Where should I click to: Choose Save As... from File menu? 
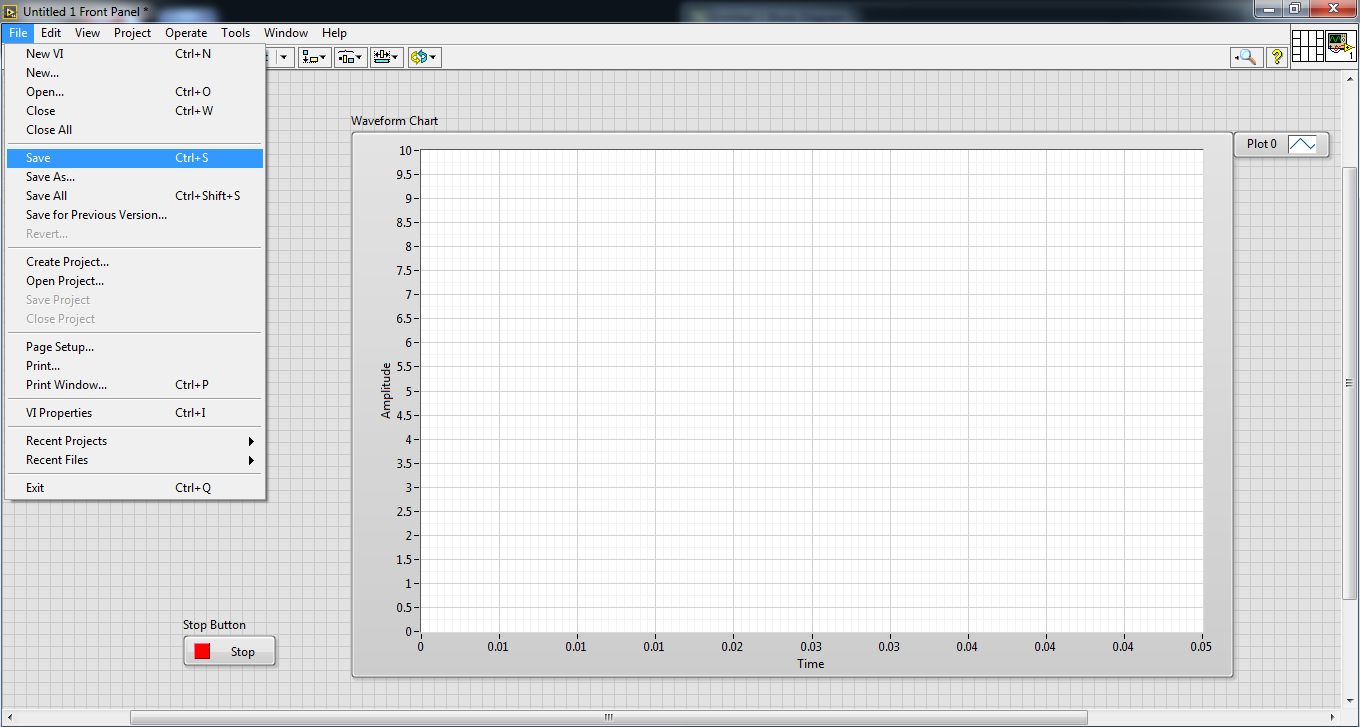(x=135, y=177)
